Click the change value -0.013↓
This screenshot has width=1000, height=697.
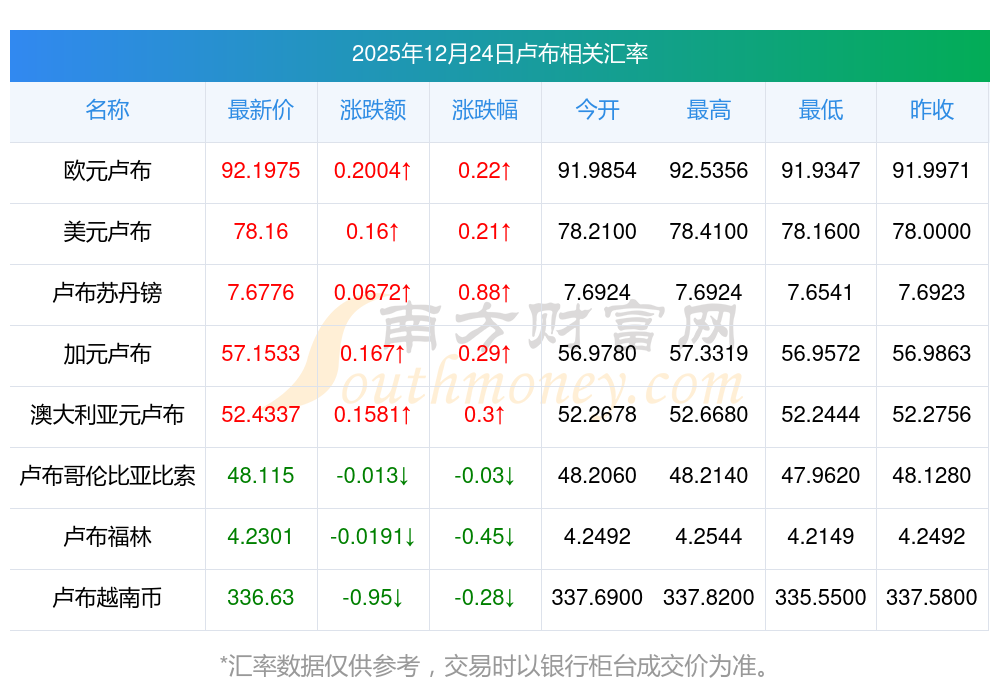(x=373, y=476)
